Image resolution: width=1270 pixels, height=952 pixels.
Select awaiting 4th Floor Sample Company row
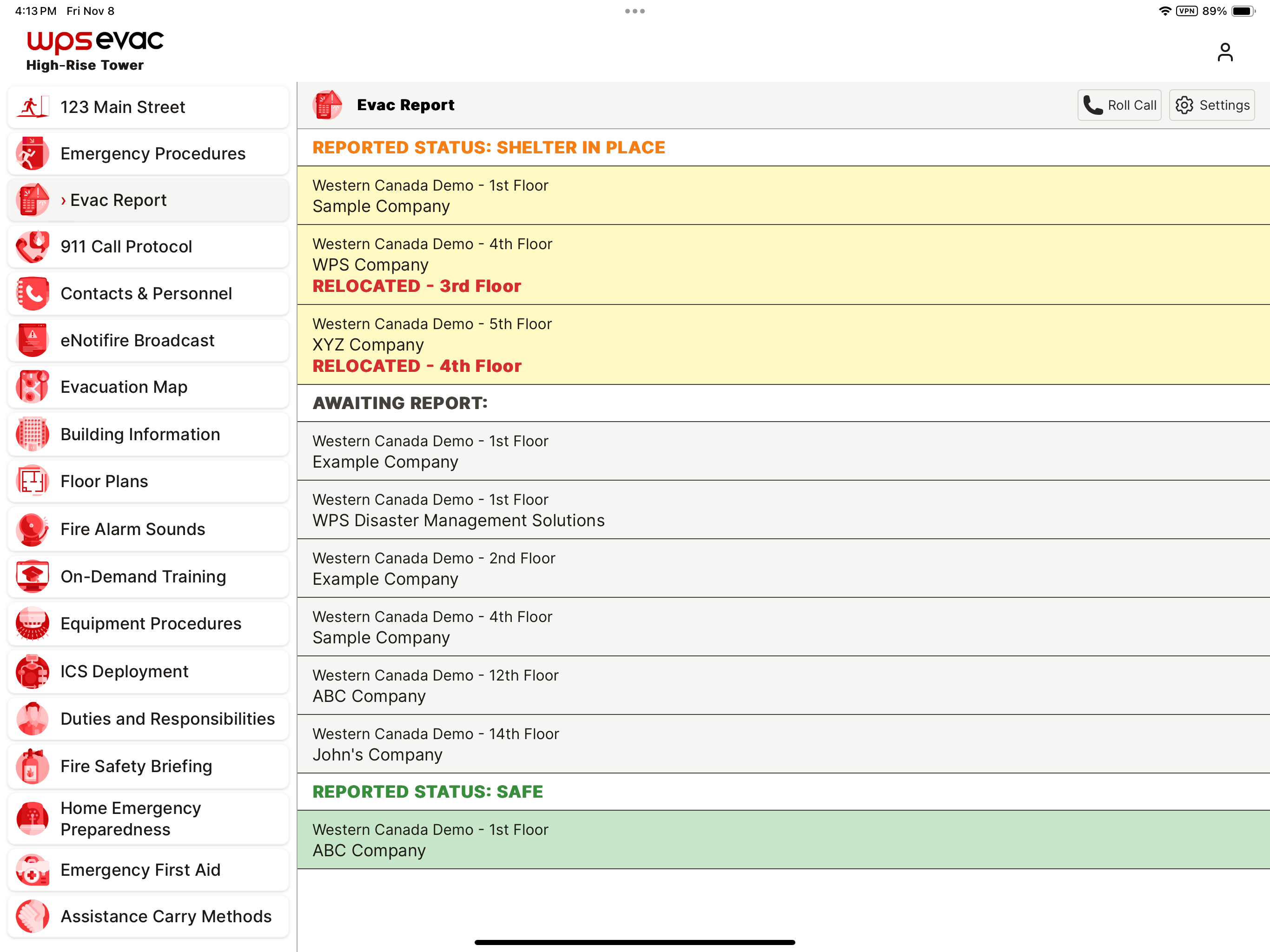[x=783, y=627]
